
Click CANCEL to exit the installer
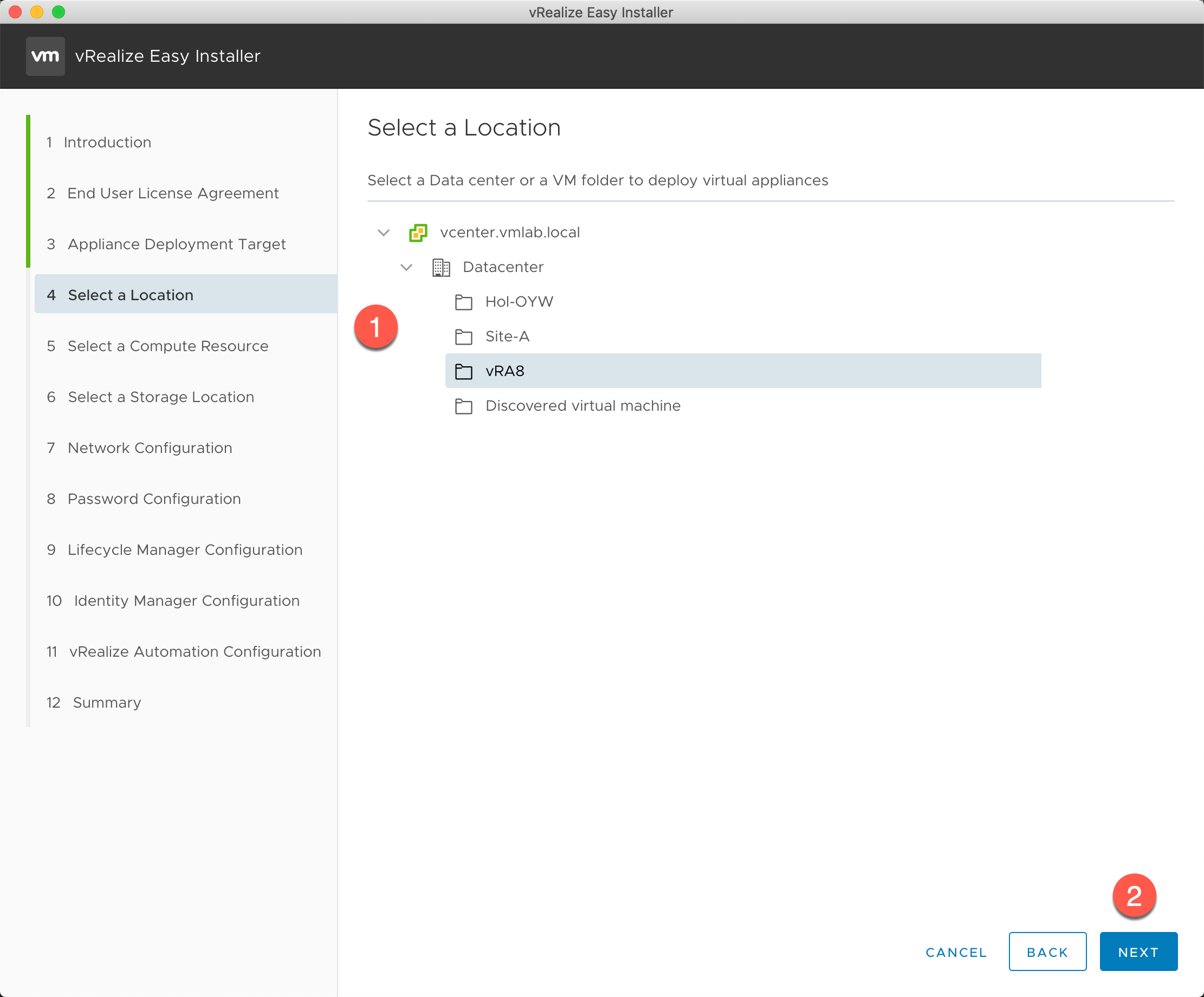(x=956, y=952)
